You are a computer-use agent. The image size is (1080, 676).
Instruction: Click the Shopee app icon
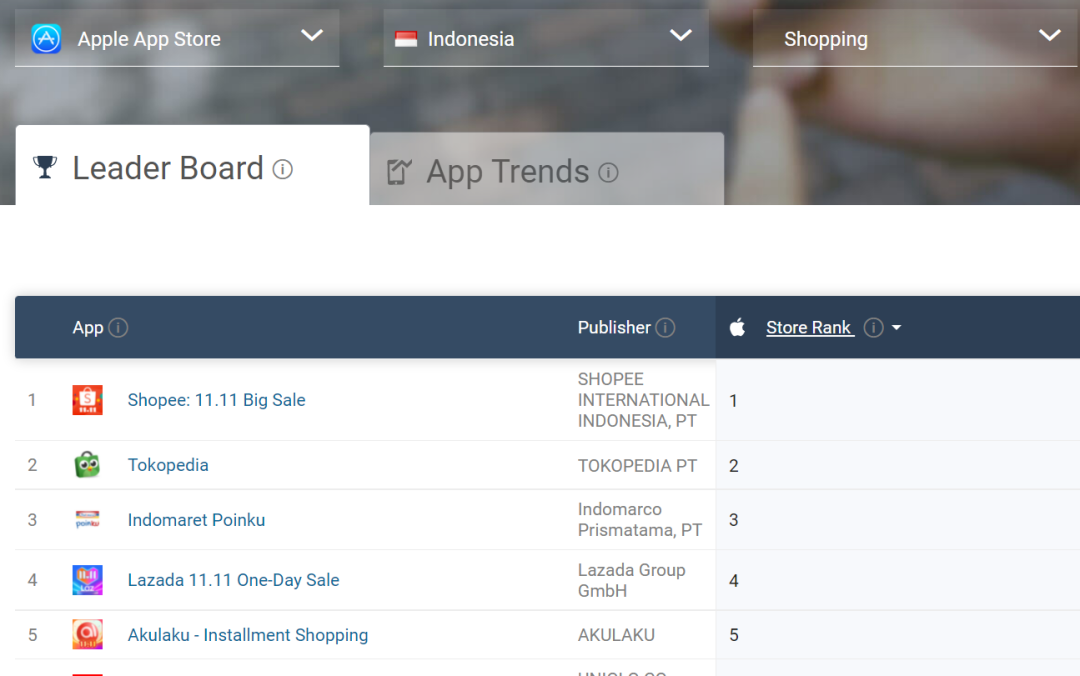click(87, 400)
